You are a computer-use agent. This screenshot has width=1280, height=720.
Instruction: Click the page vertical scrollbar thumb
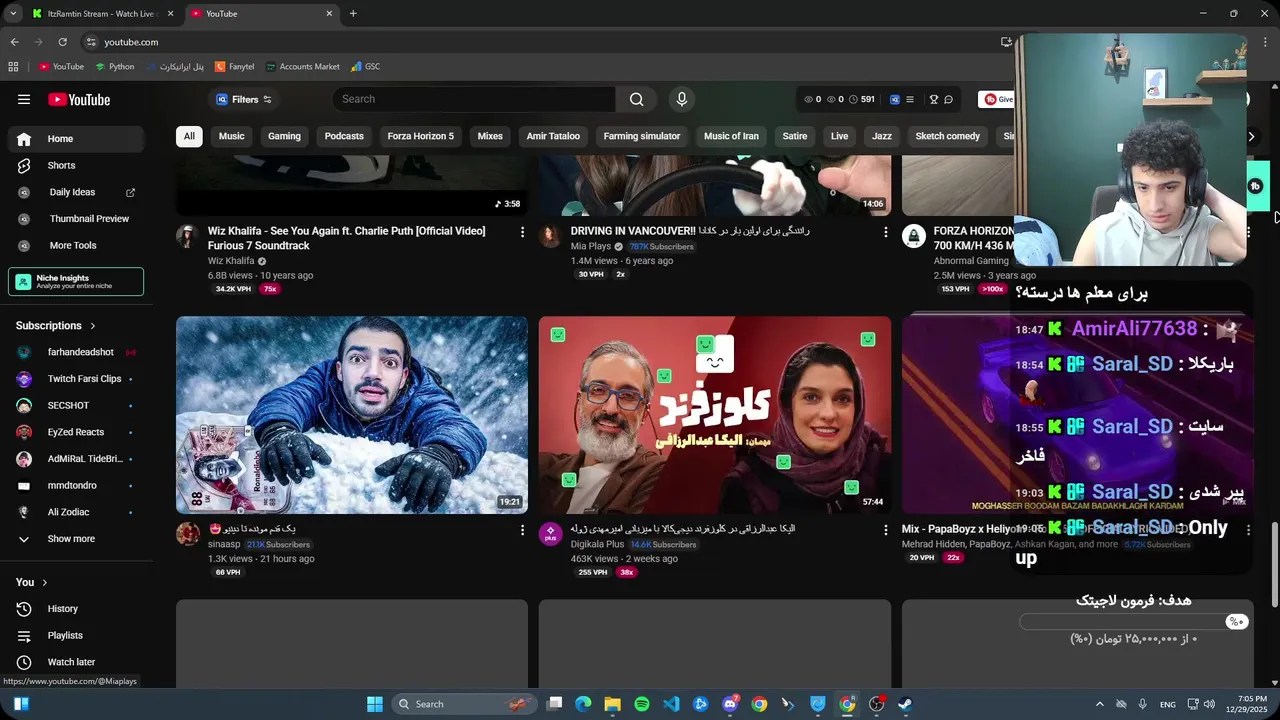click(x=1274, y=564)
